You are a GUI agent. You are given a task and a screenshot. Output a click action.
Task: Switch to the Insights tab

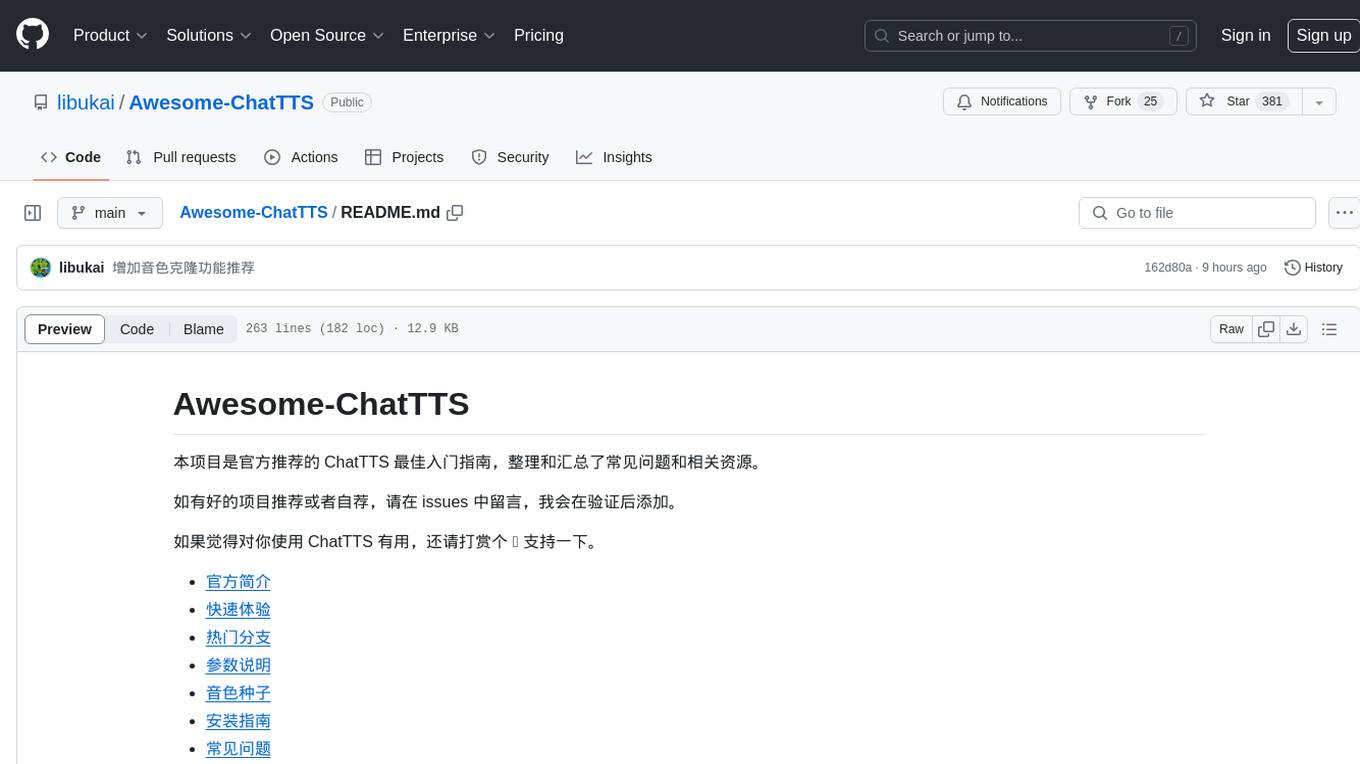click(614, 157)
